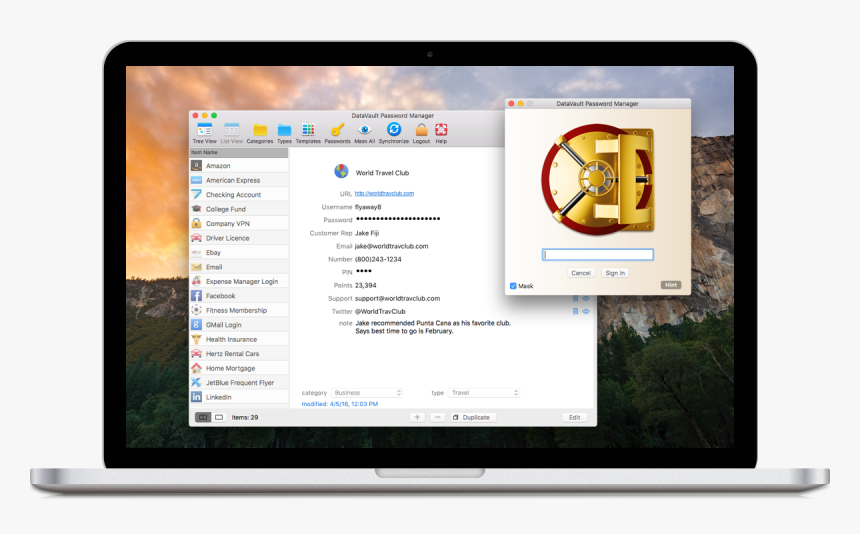Click the modified 4/5/16 date text

[x=340, y=404]
